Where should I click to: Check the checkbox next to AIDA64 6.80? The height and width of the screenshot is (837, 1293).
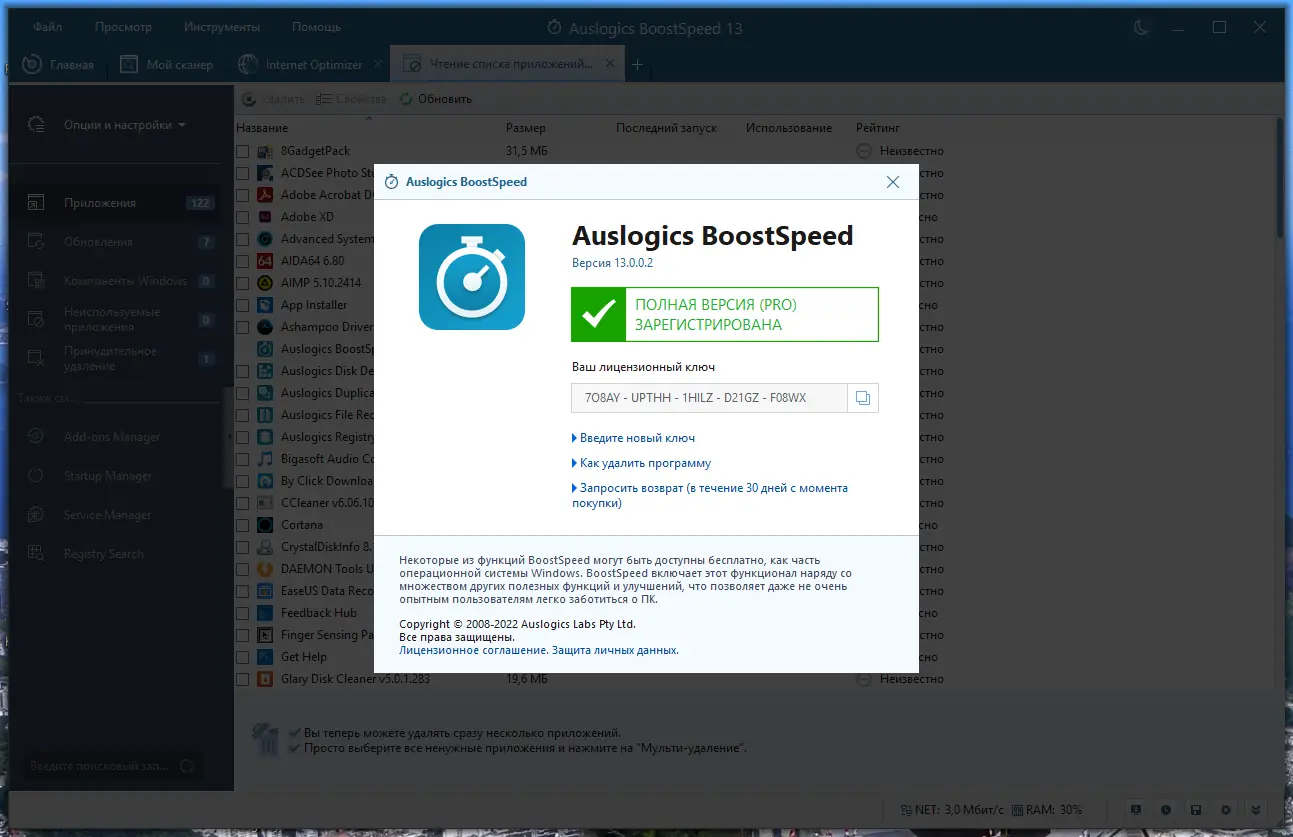[241, 260]
